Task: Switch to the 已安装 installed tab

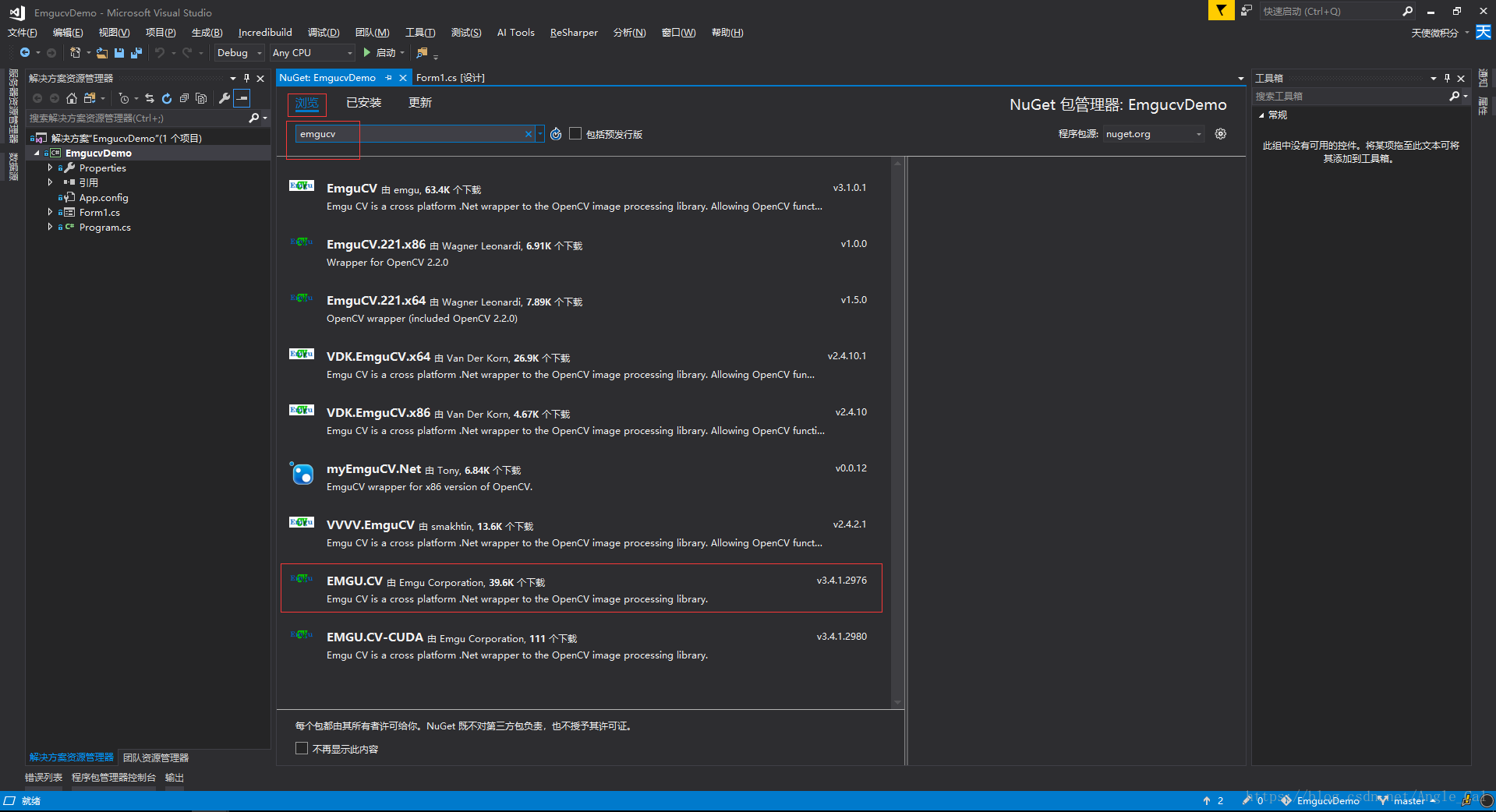Action: tap(363, 103)
